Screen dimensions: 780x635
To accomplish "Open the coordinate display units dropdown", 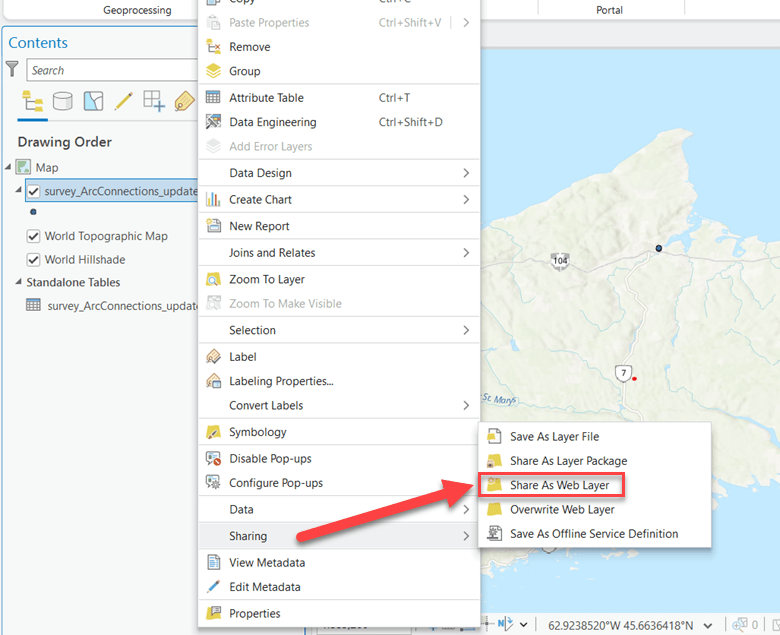I will (x=708, y=625).
